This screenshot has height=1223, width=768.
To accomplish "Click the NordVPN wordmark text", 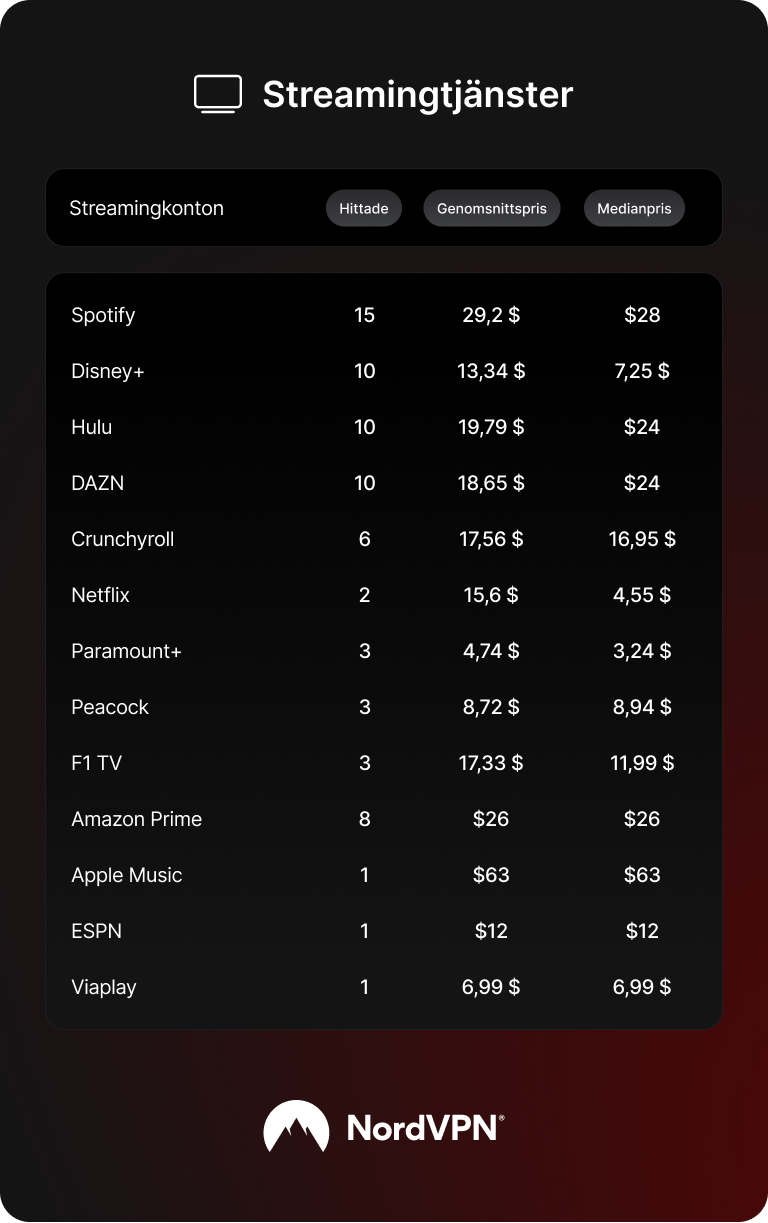I will coord(425,1128).
